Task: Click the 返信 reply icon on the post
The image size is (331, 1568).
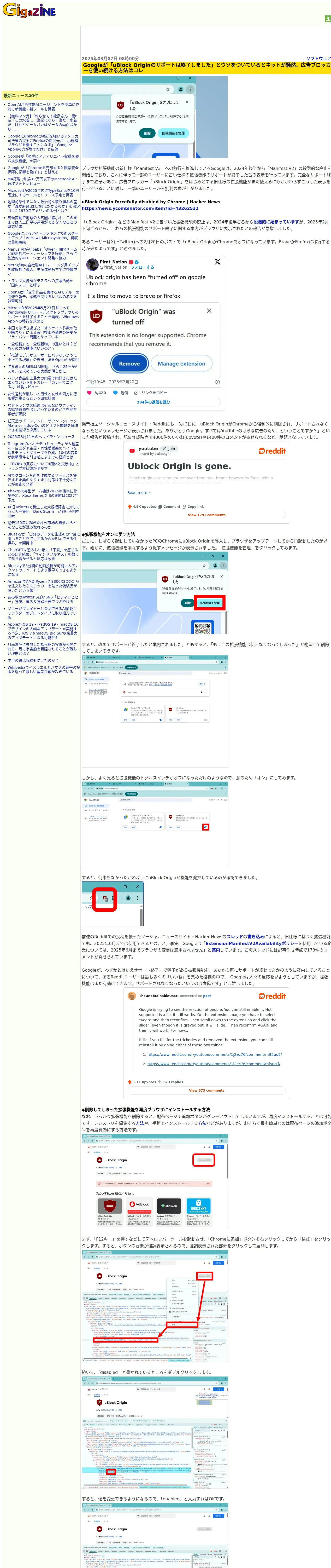Action: click(x=116, y=393)
